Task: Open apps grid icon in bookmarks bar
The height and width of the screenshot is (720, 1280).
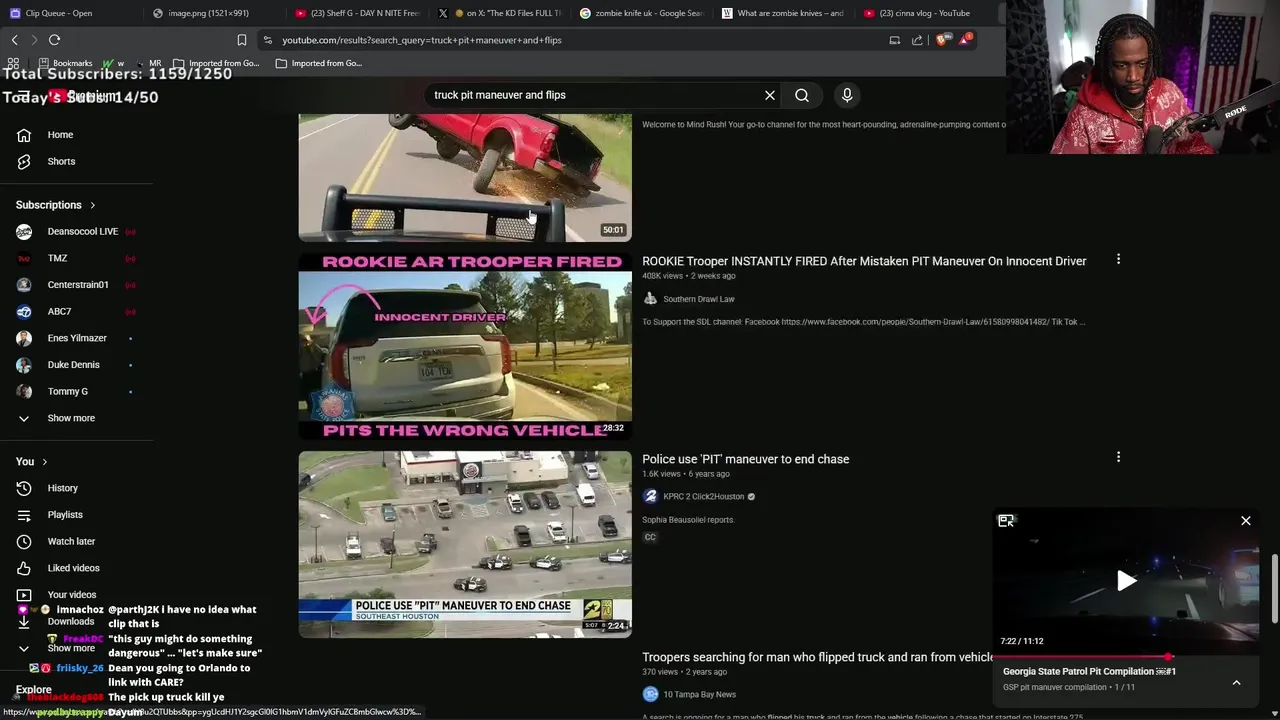Action: pyautogui.click(x=13, y=63)
